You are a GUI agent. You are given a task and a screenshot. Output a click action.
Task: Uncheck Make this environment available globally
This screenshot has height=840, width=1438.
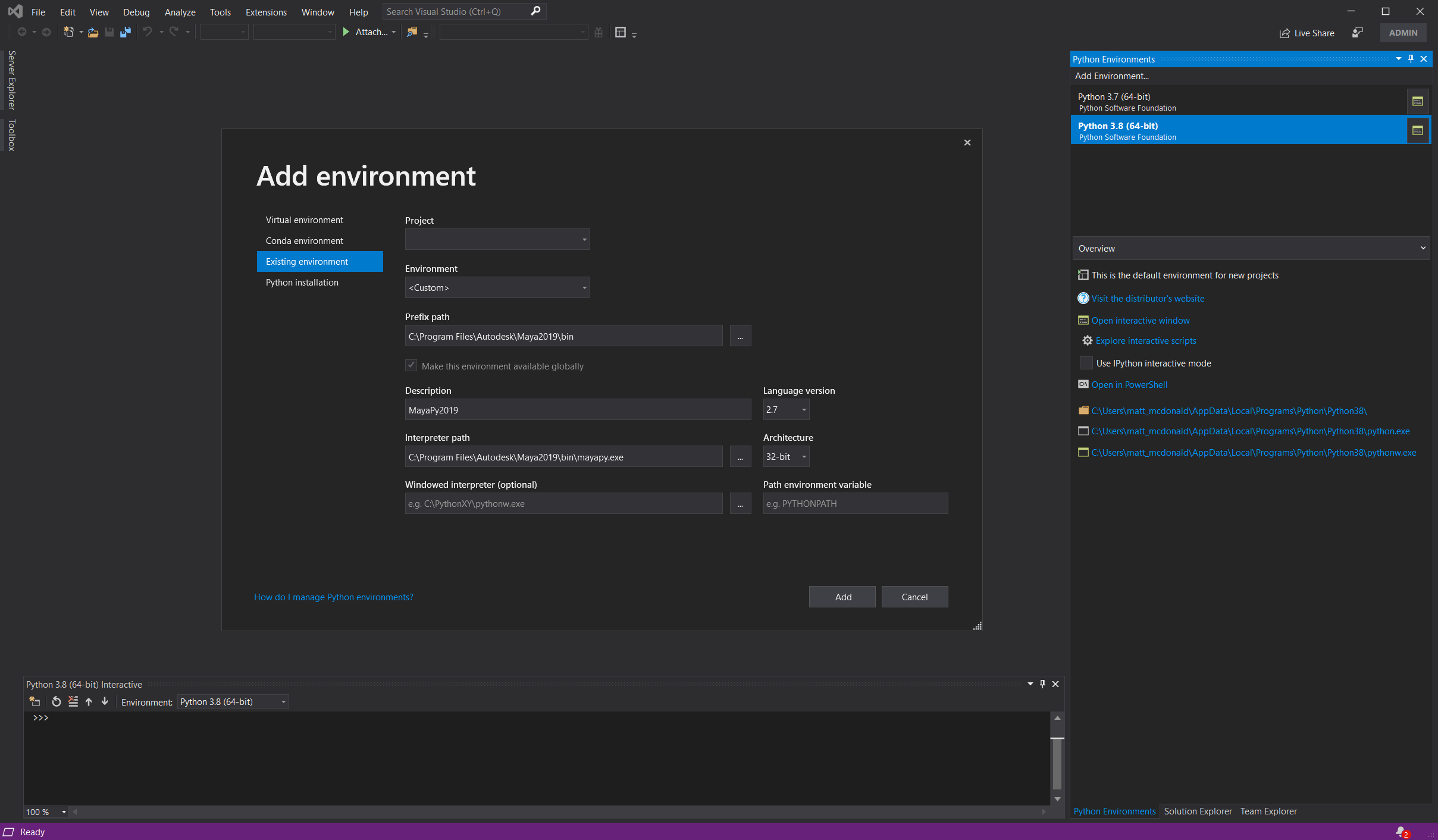click(x=411, y=365)
